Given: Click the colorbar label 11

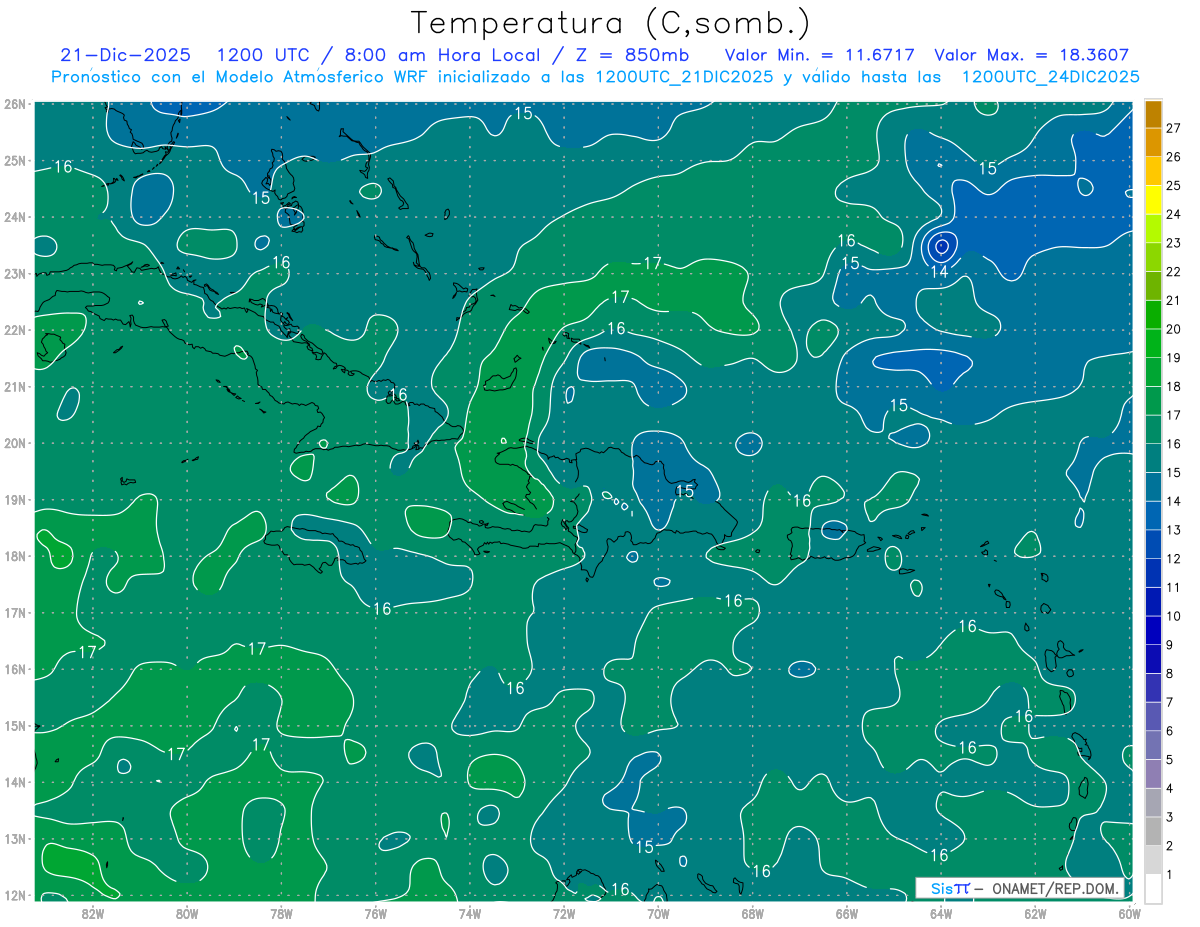Looking at the screenshot, I should click(x=1173, y=587).
